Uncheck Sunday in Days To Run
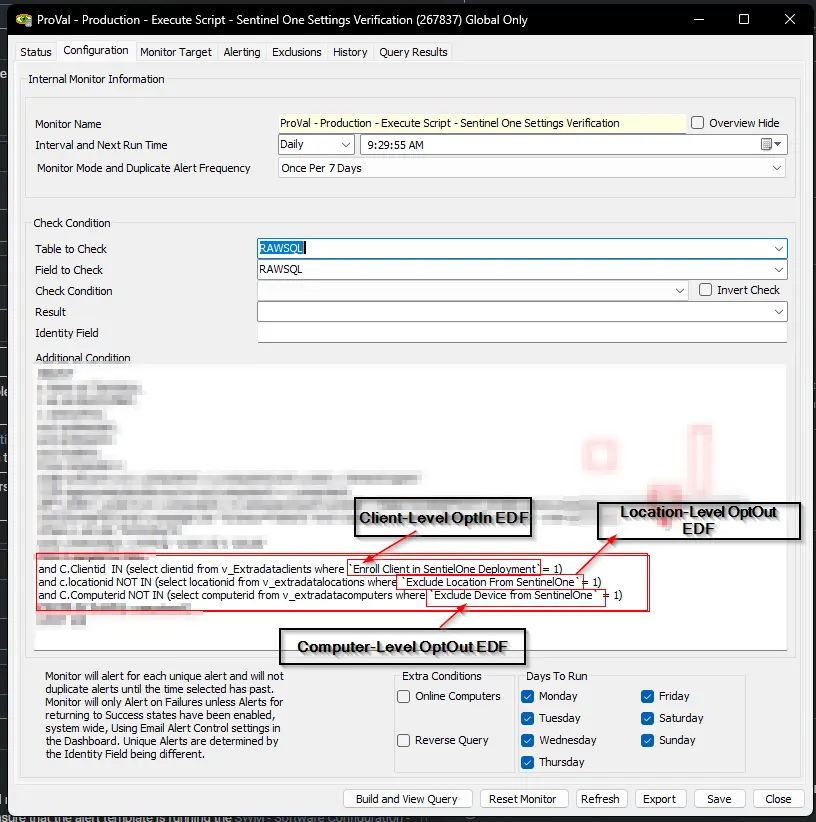This screenshot has height=822, width=816. click(647, 740)
